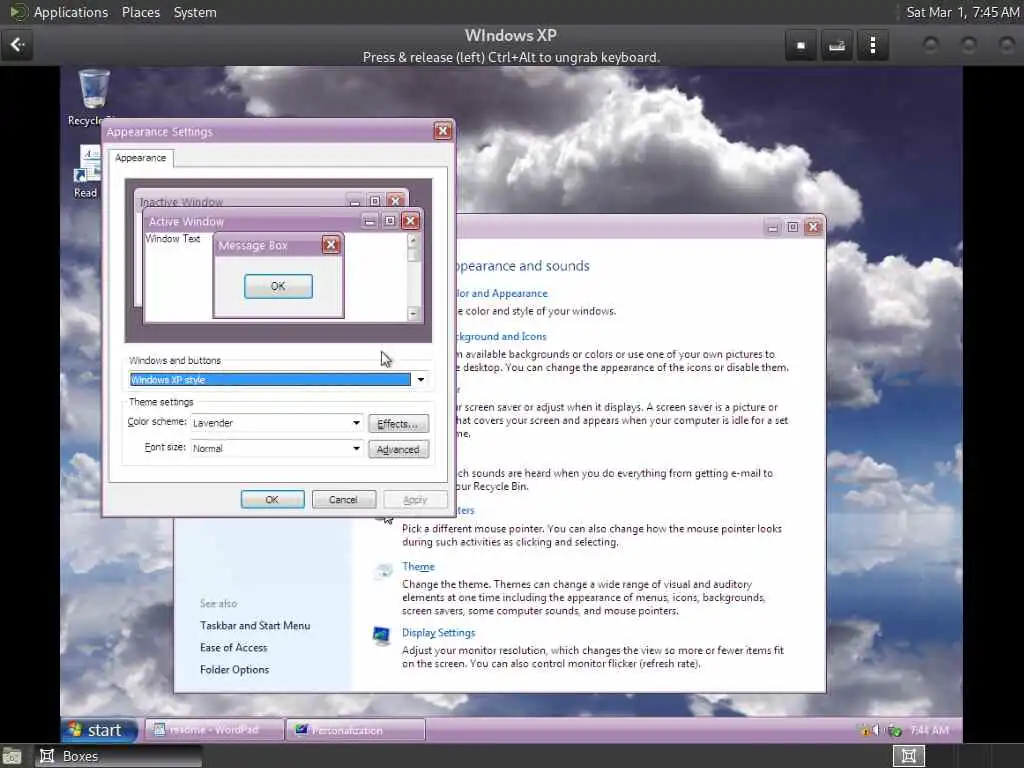Click the workspace switcher icon bottom right
1024x768 pixels.
908,756
